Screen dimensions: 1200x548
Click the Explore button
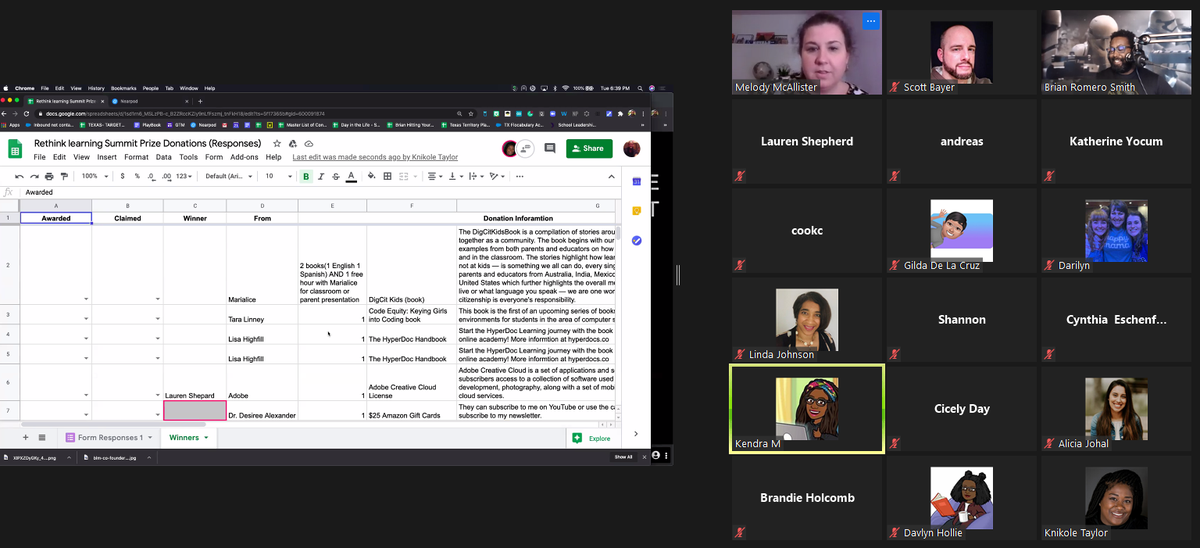click(591, 438)
